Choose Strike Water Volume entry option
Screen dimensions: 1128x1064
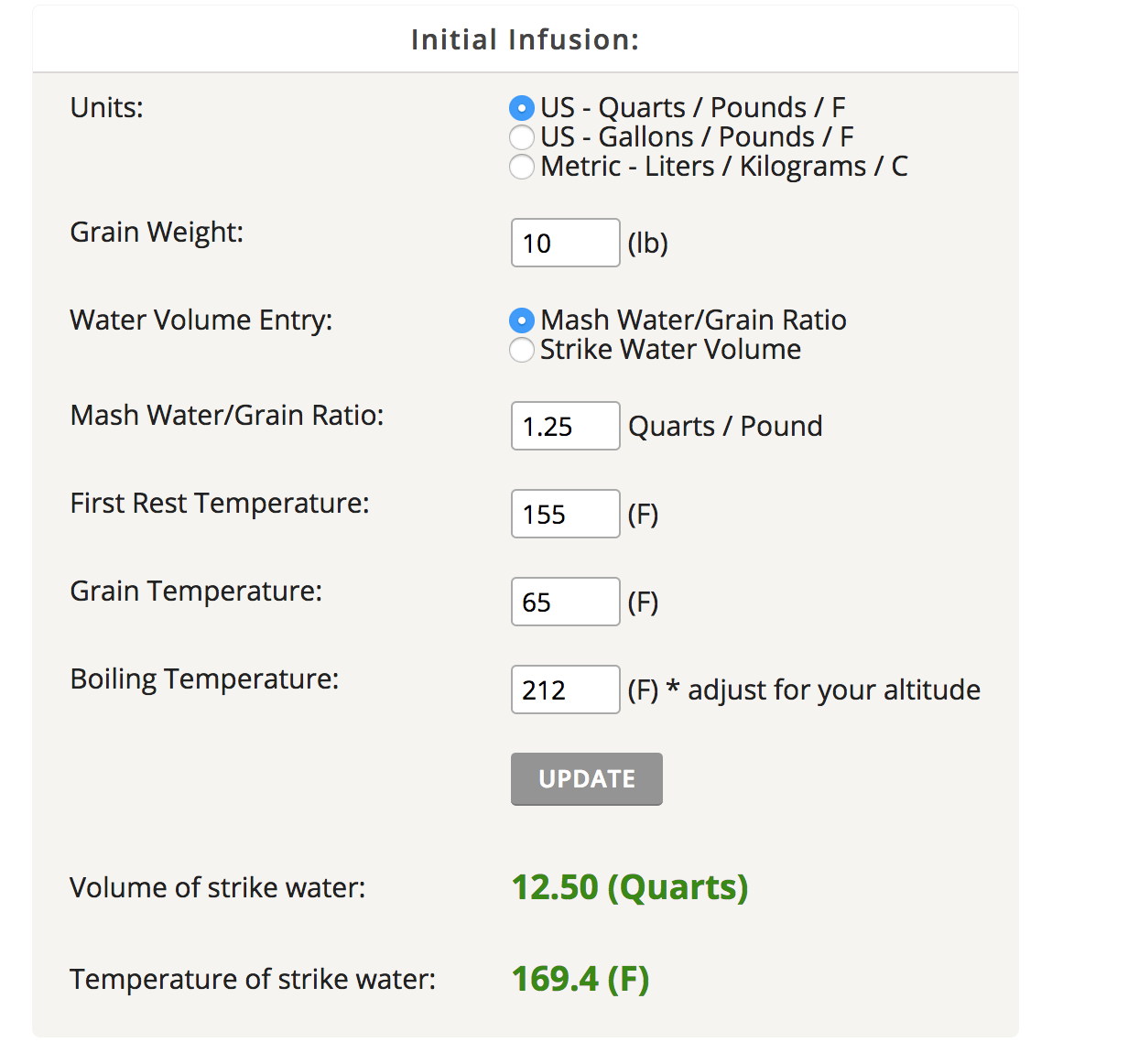(x=521, y=350)
